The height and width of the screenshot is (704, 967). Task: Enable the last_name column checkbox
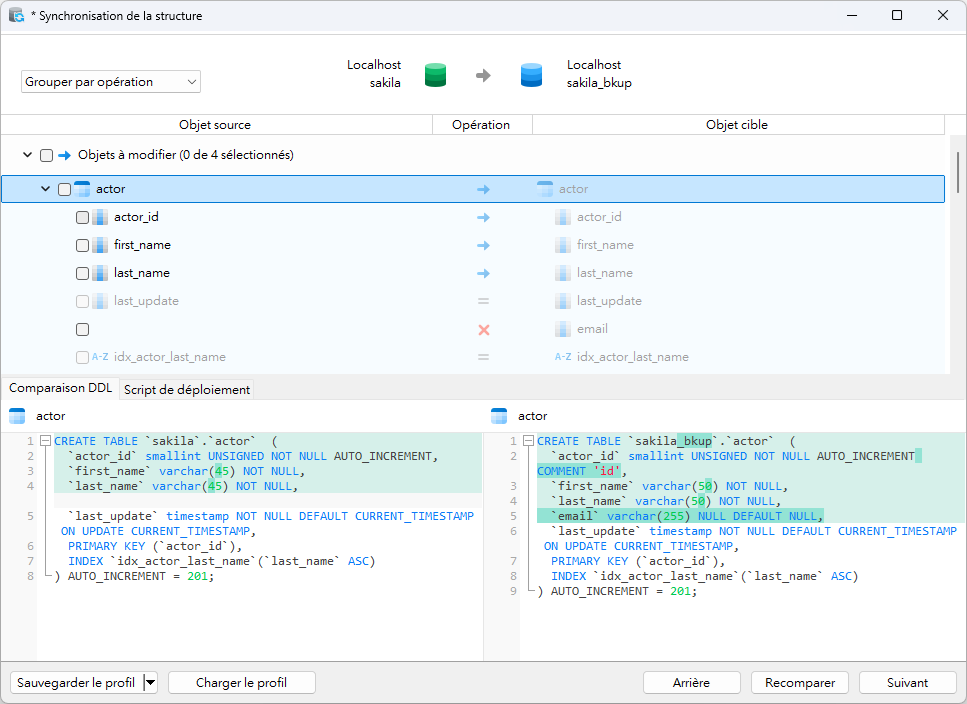(83, 273)
